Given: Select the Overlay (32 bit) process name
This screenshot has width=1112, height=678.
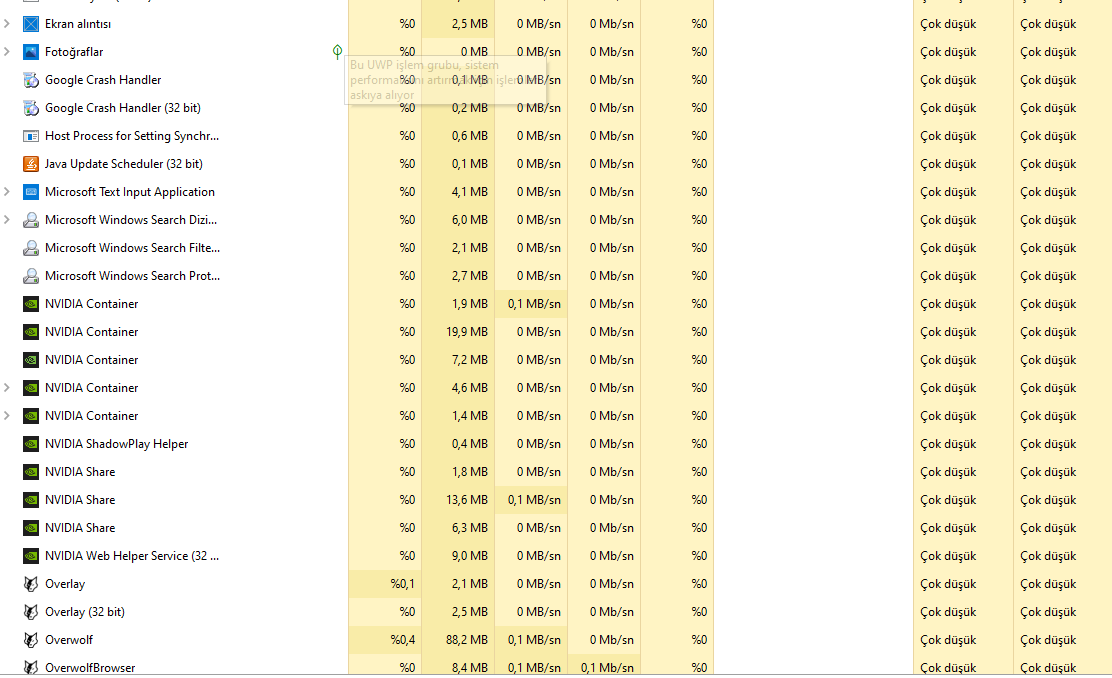Looking at the screenshot, I should [85, 612].
